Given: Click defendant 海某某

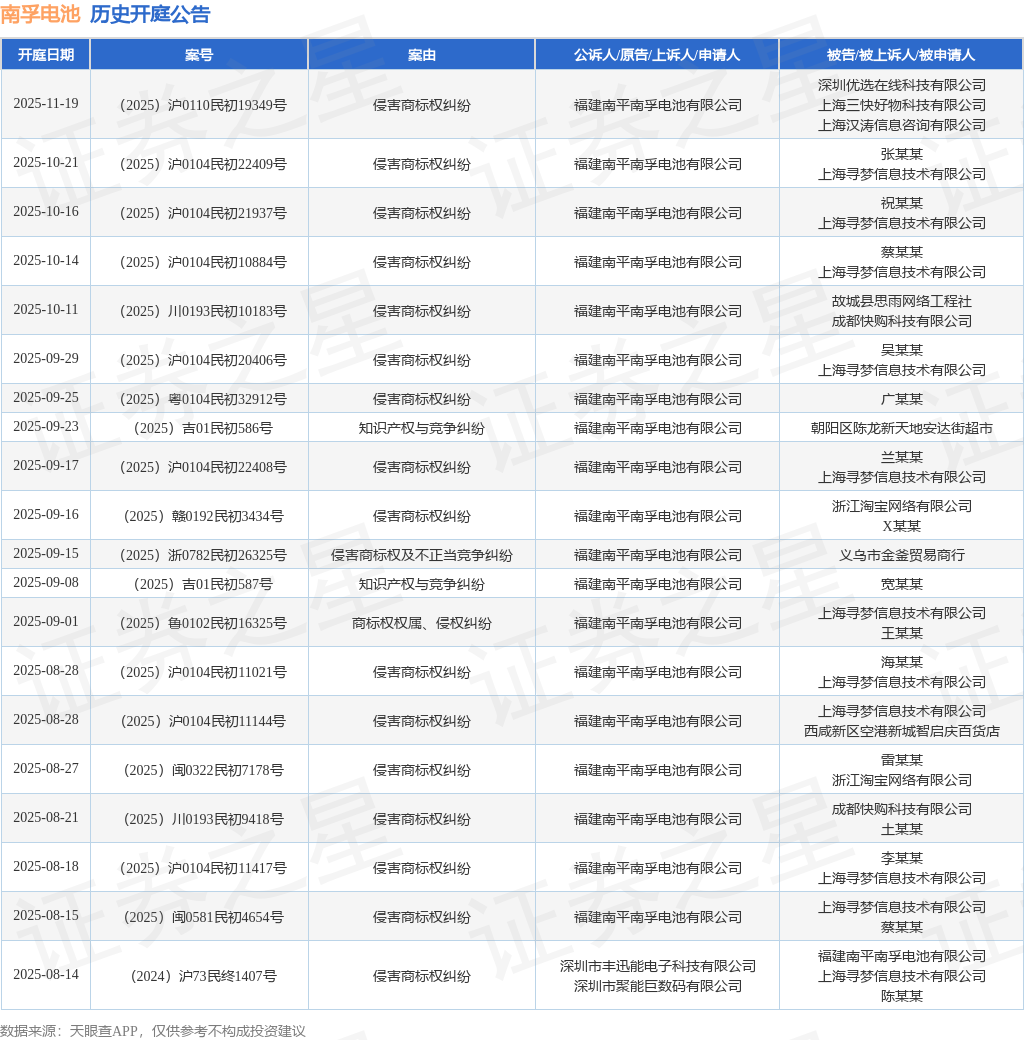Looking at the screenshot, I should [901, 663].
